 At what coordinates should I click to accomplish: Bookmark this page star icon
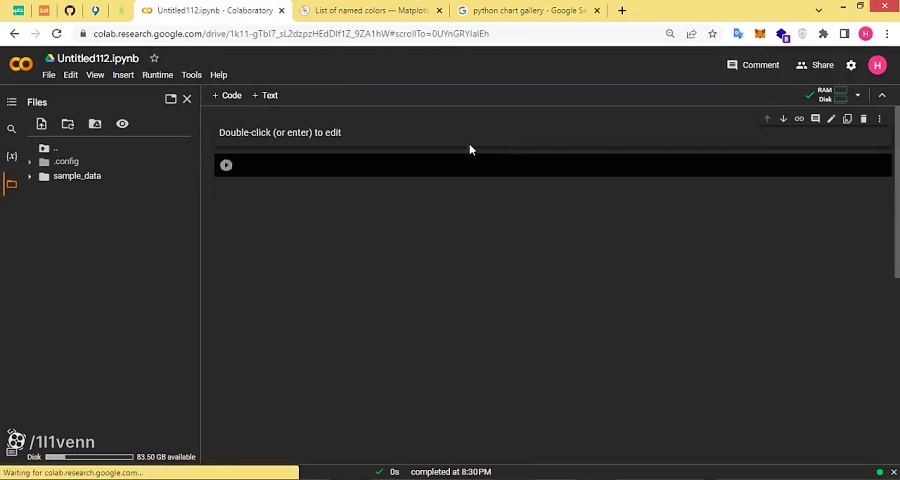[712, 34]
